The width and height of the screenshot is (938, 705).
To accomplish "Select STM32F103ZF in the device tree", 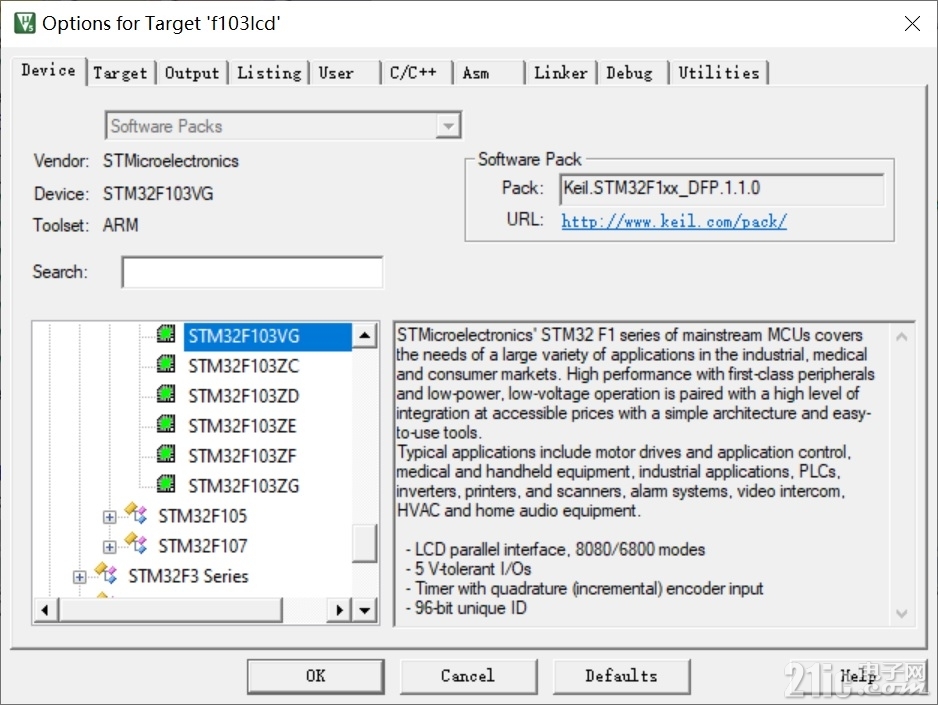I will [x=242, y=456].
